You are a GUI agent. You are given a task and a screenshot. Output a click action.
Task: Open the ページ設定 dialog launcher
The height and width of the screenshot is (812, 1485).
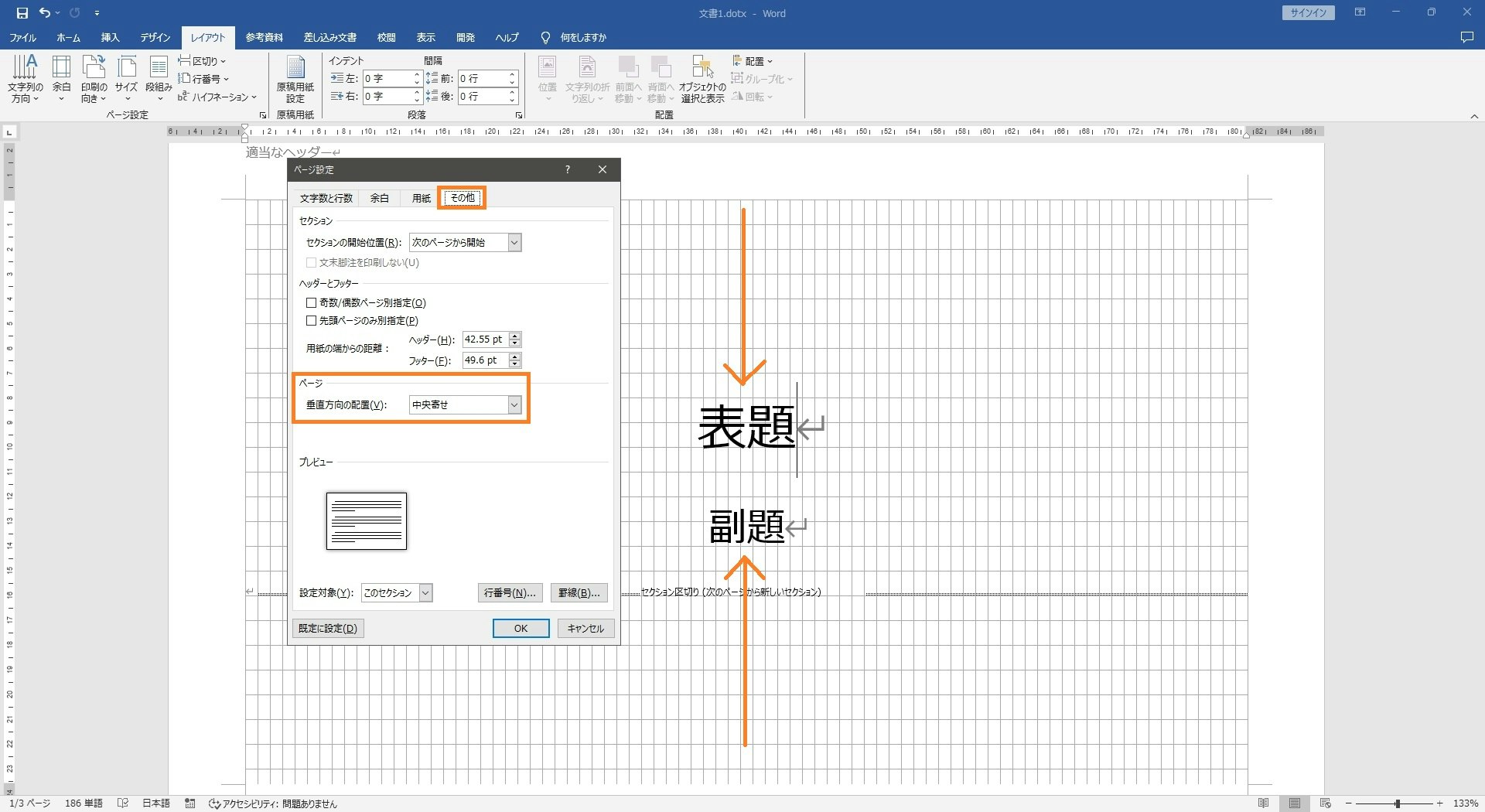(263, 115)
